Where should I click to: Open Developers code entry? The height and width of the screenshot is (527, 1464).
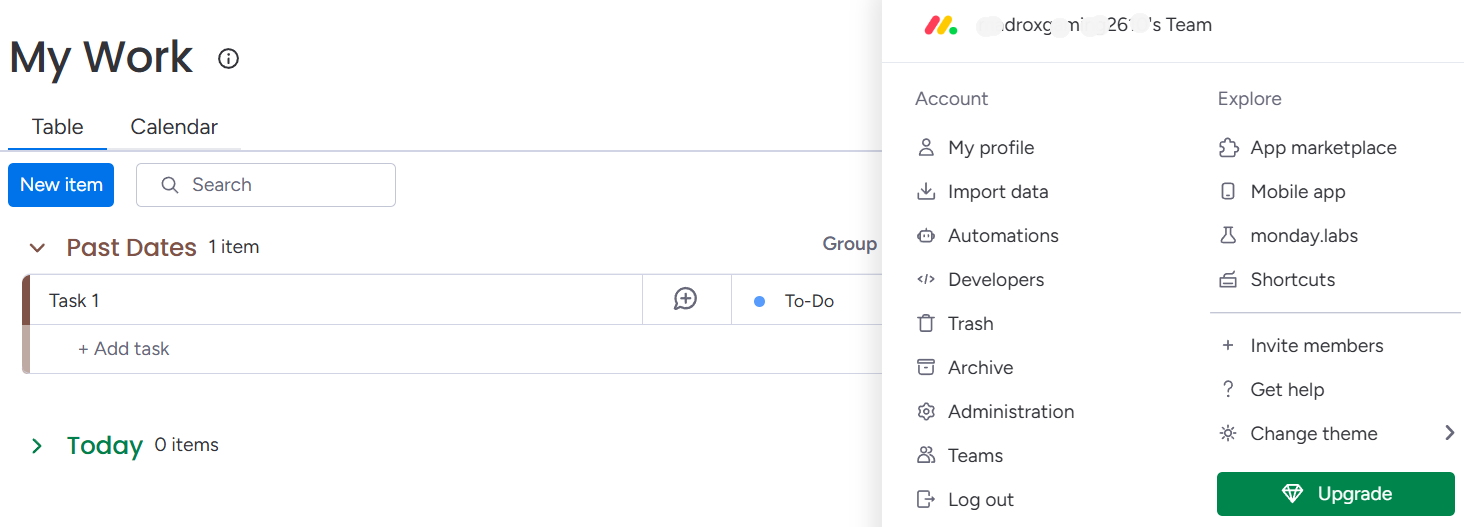pos(980,279)
